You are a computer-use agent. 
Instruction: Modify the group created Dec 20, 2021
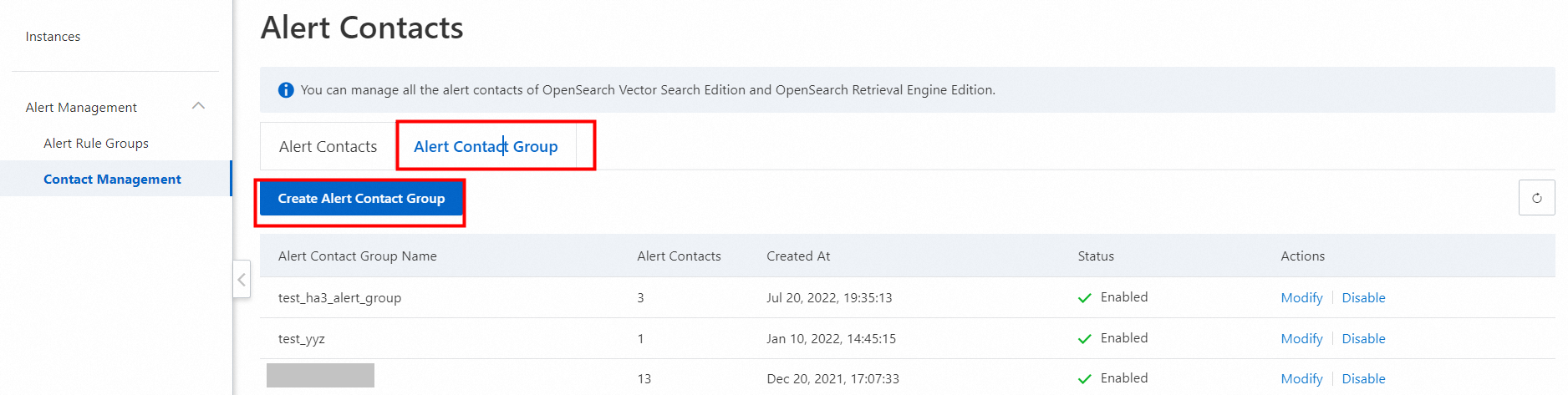[1301, 379]
